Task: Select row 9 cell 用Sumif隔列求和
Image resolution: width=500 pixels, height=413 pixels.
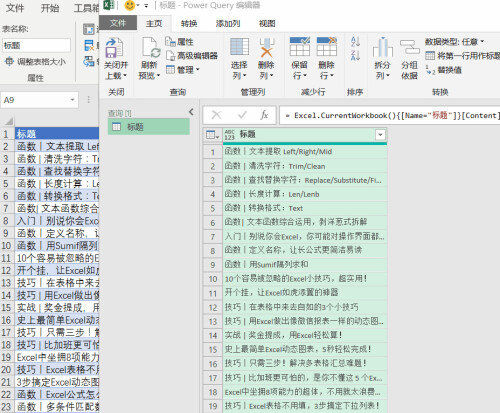Action: [305, 265]
